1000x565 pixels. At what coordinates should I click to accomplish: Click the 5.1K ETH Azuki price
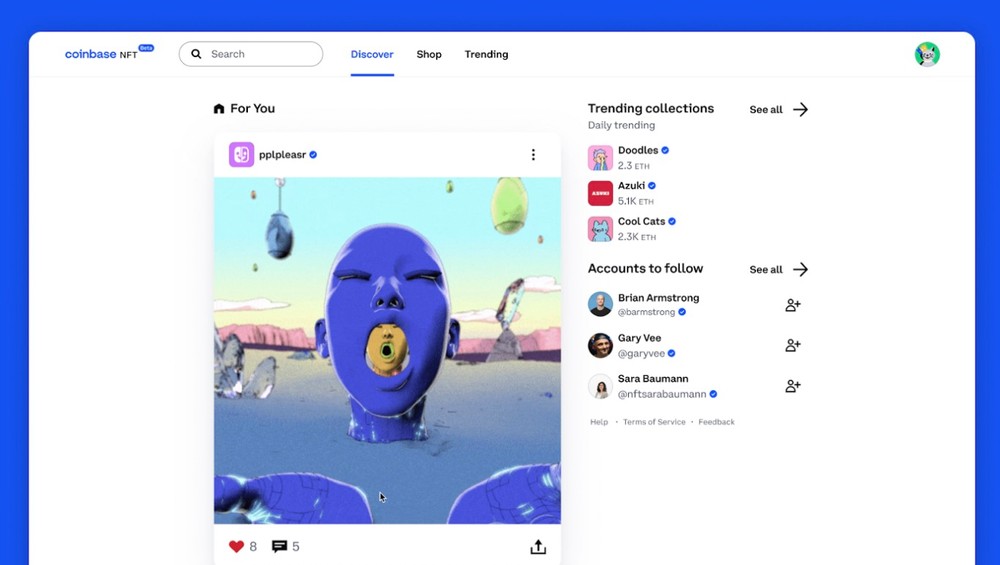click(635, 201)
